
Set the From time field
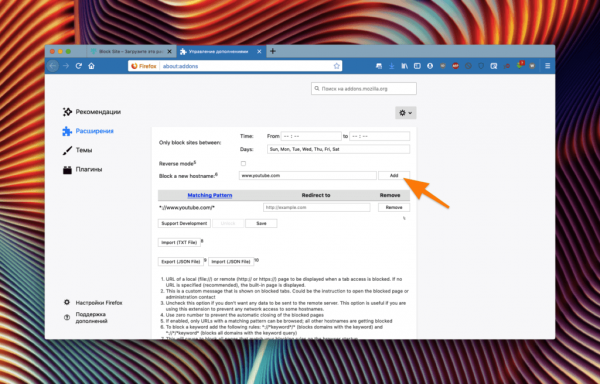coord(311,136)
